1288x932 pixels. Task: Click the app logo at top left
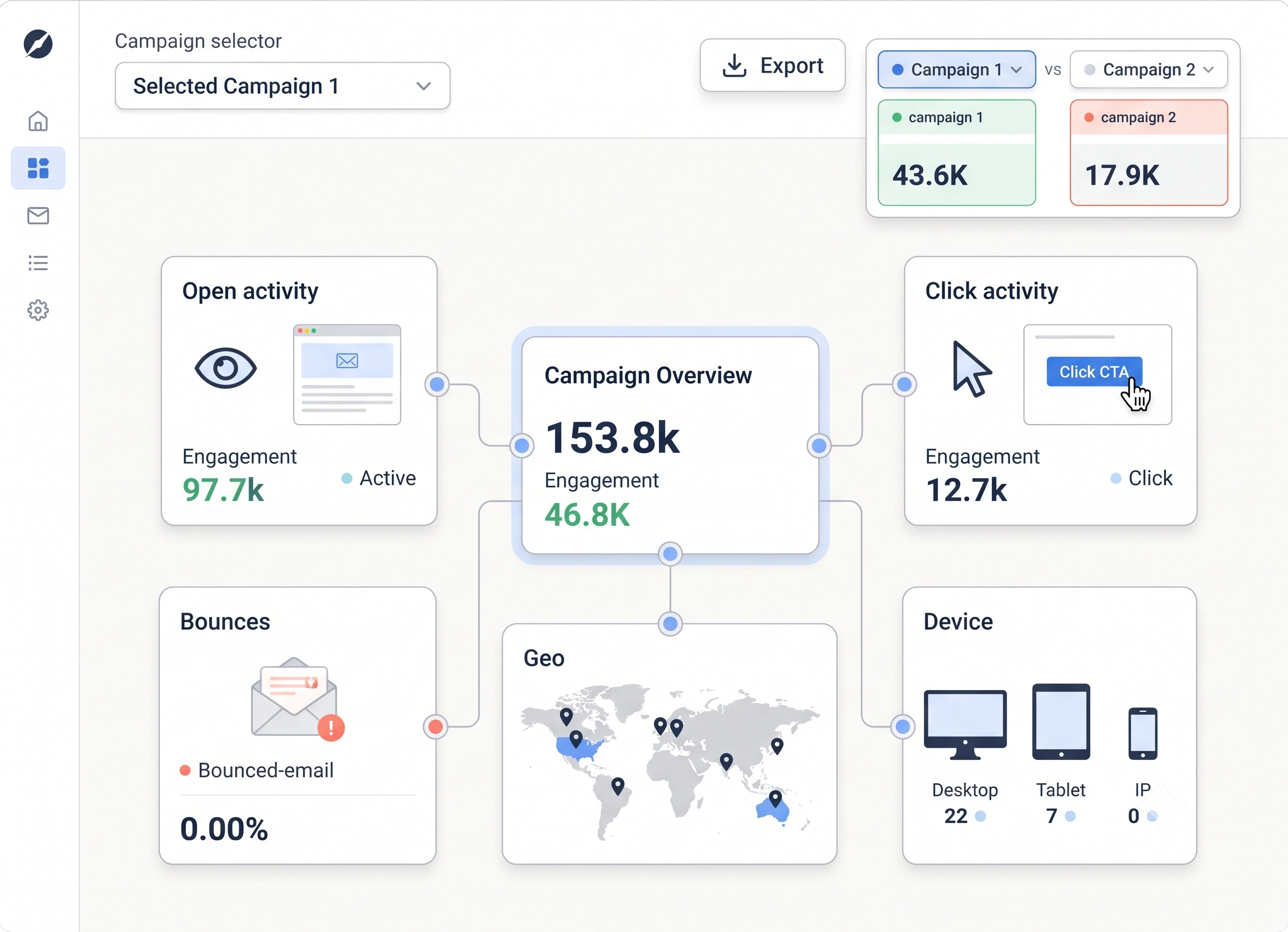tap(38, 44)
